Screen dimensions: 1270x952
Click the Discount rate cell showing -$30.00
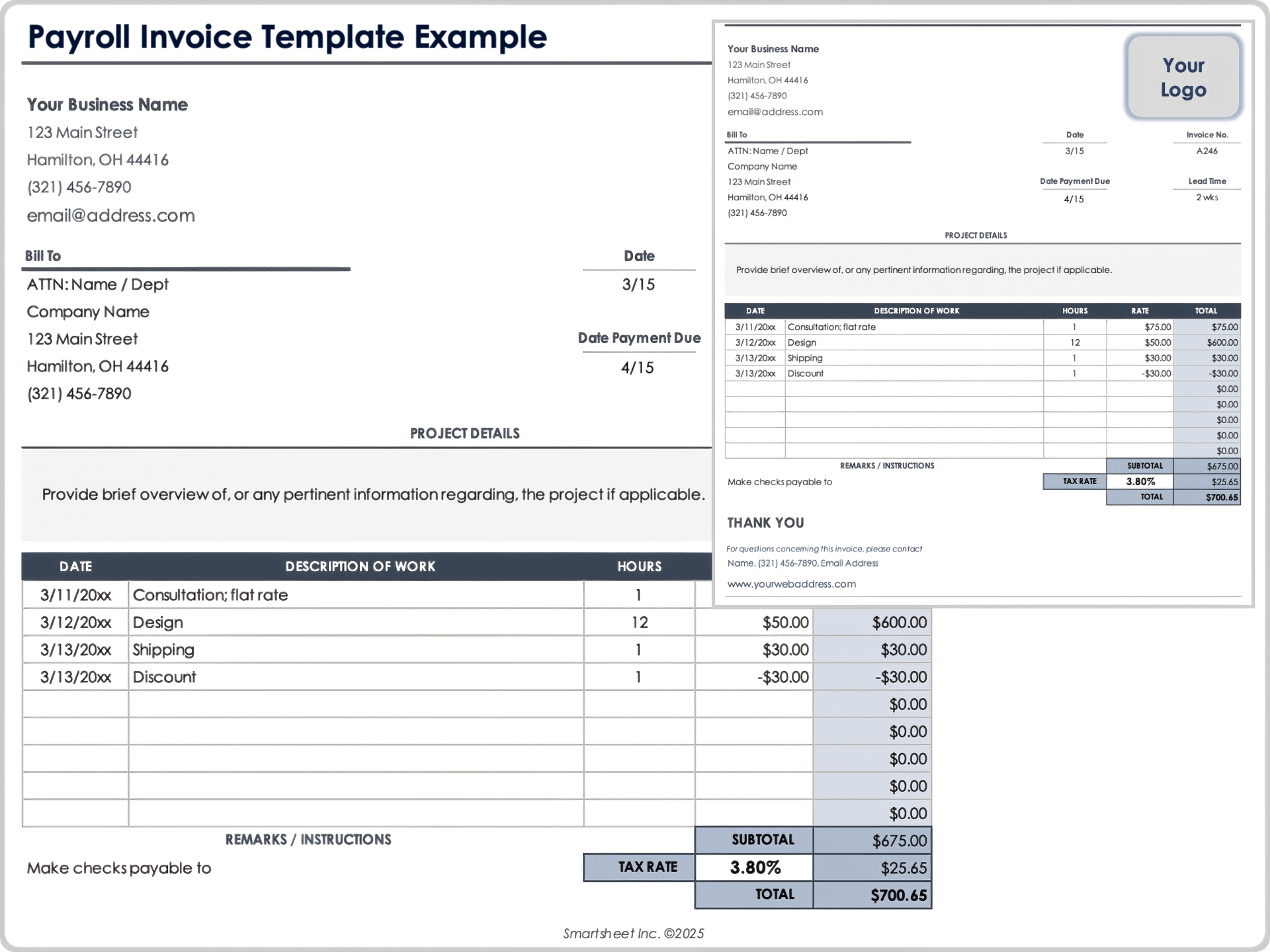(784, 676)
